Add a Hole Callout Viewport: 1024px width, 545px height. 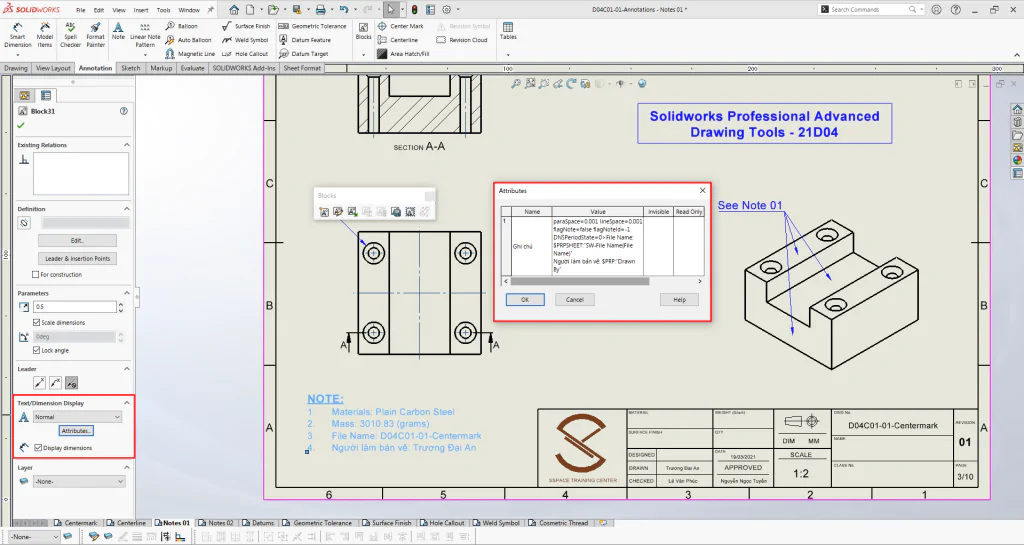point(245,54)
